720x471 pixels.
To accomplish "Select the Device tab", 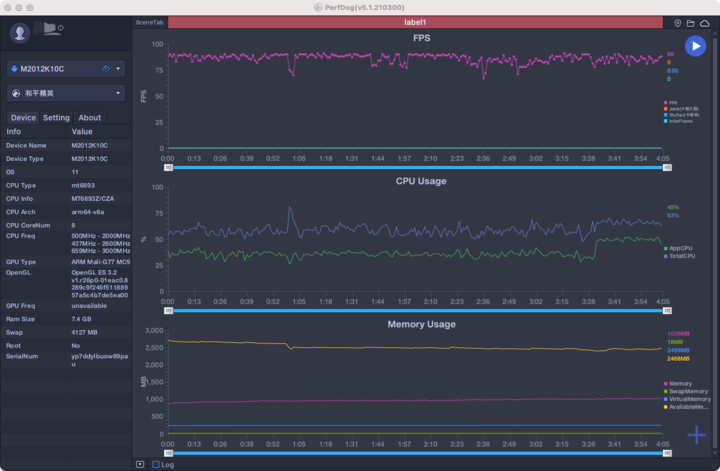I will (x=23, y=118).
